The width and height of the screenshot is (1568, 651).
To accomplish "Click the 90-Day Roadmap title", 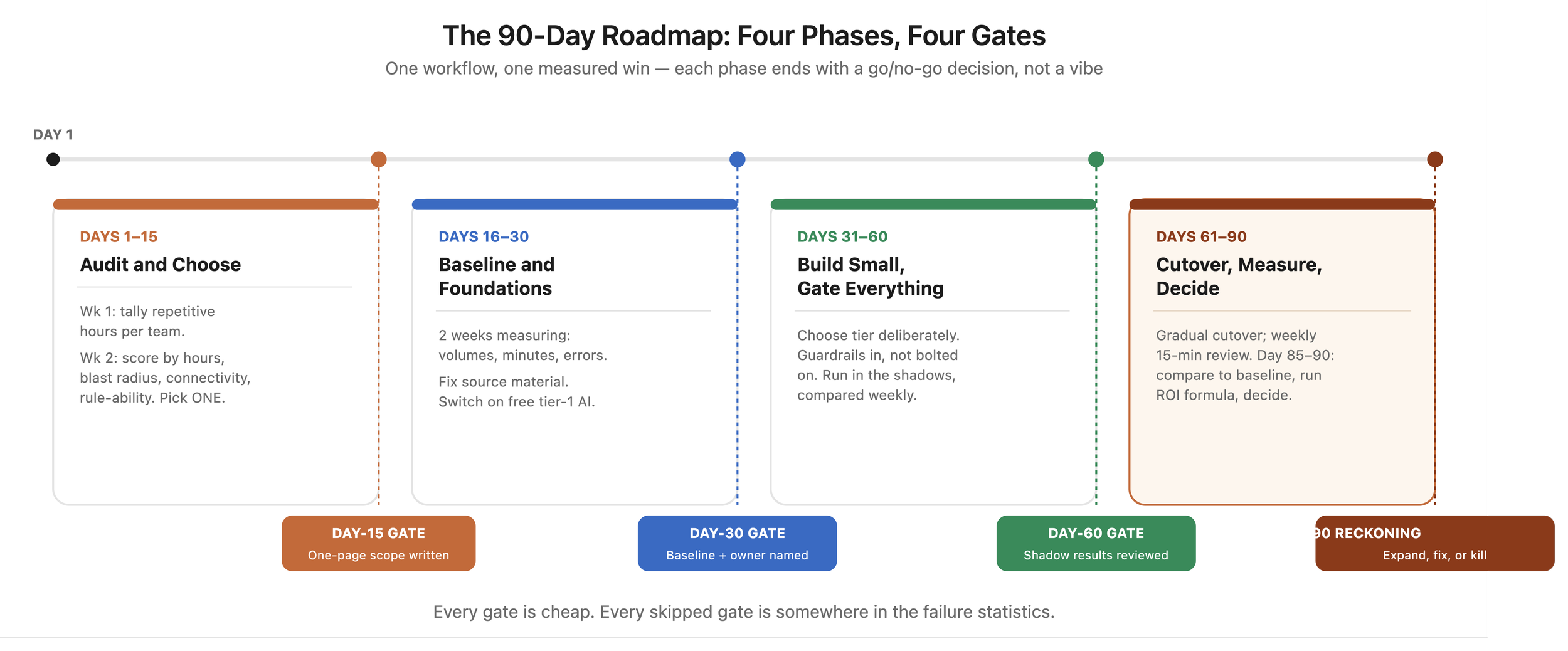I will (744, 36).
